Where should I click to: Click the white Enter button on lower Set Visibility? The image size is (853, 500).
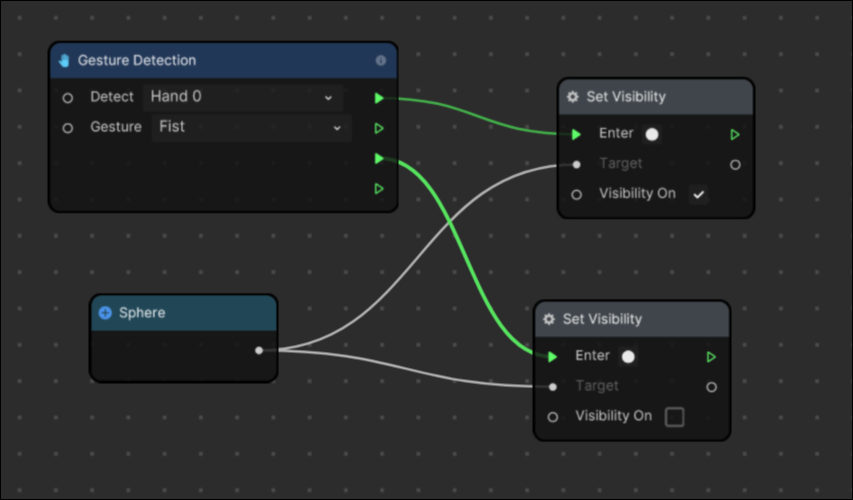(628, 357)
